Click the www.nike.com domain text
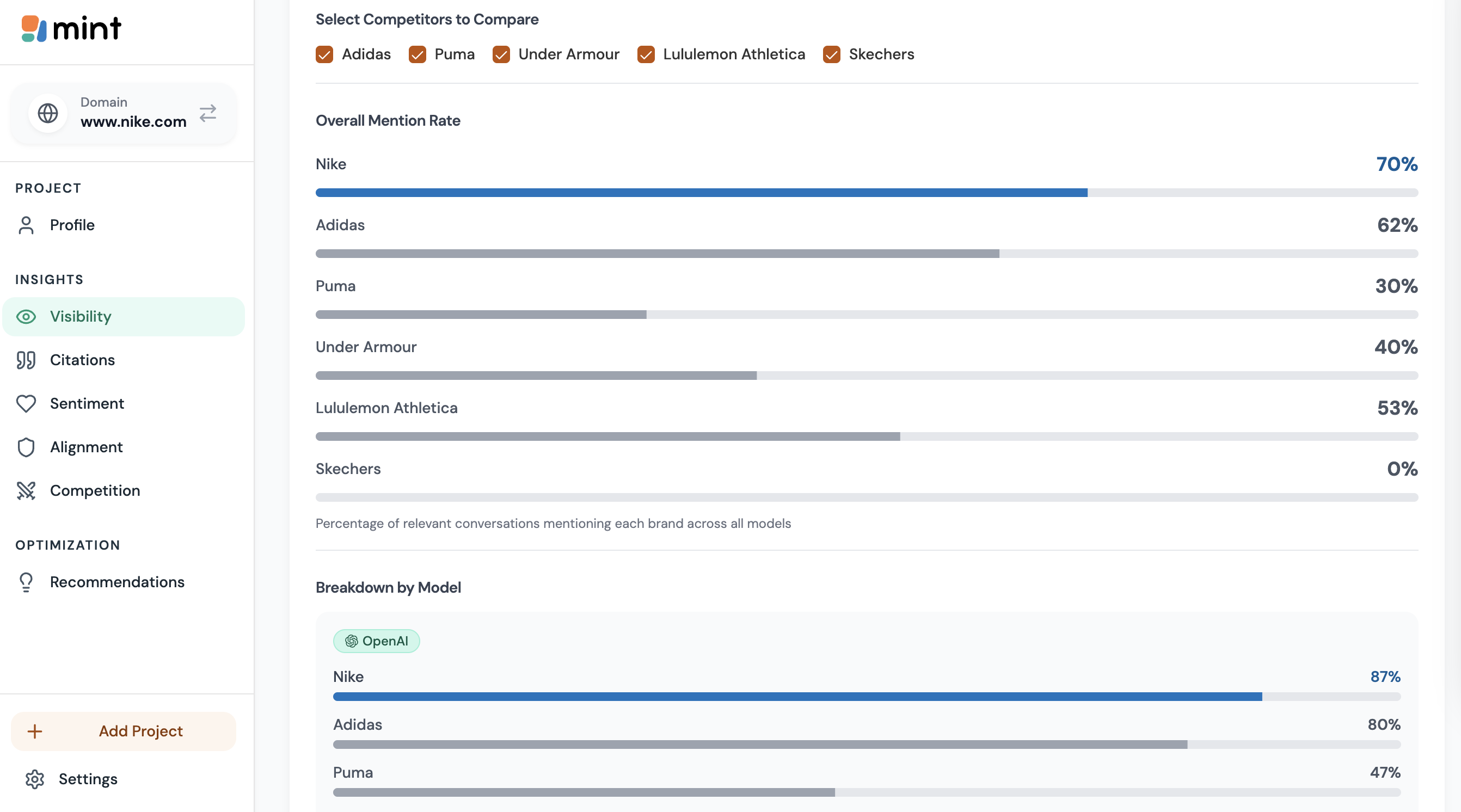 tap(133, 121)
